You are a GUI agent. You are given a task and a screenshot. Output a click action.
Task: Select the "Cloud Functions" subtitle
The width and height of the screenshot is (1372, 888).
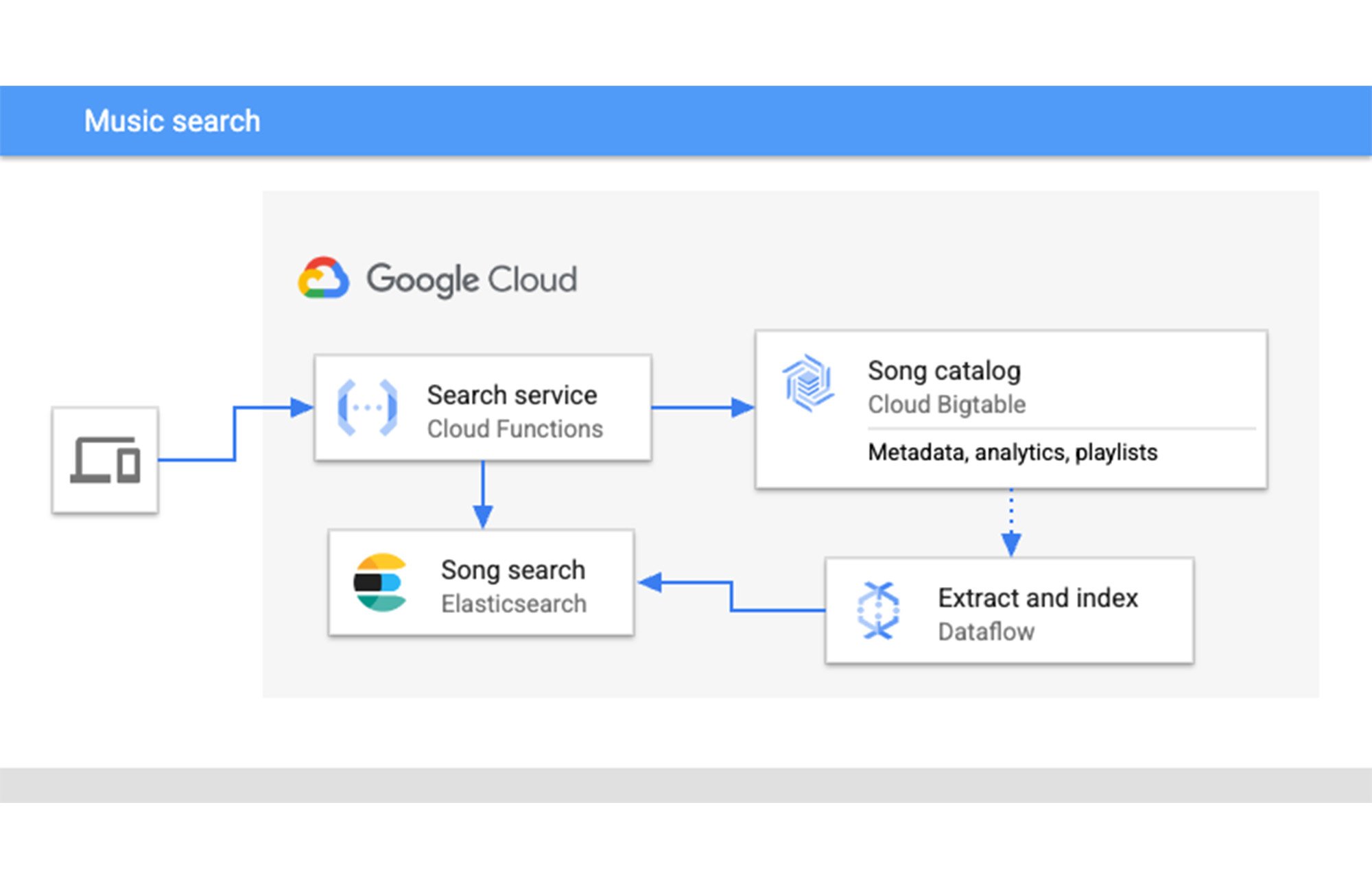point(514,429)
